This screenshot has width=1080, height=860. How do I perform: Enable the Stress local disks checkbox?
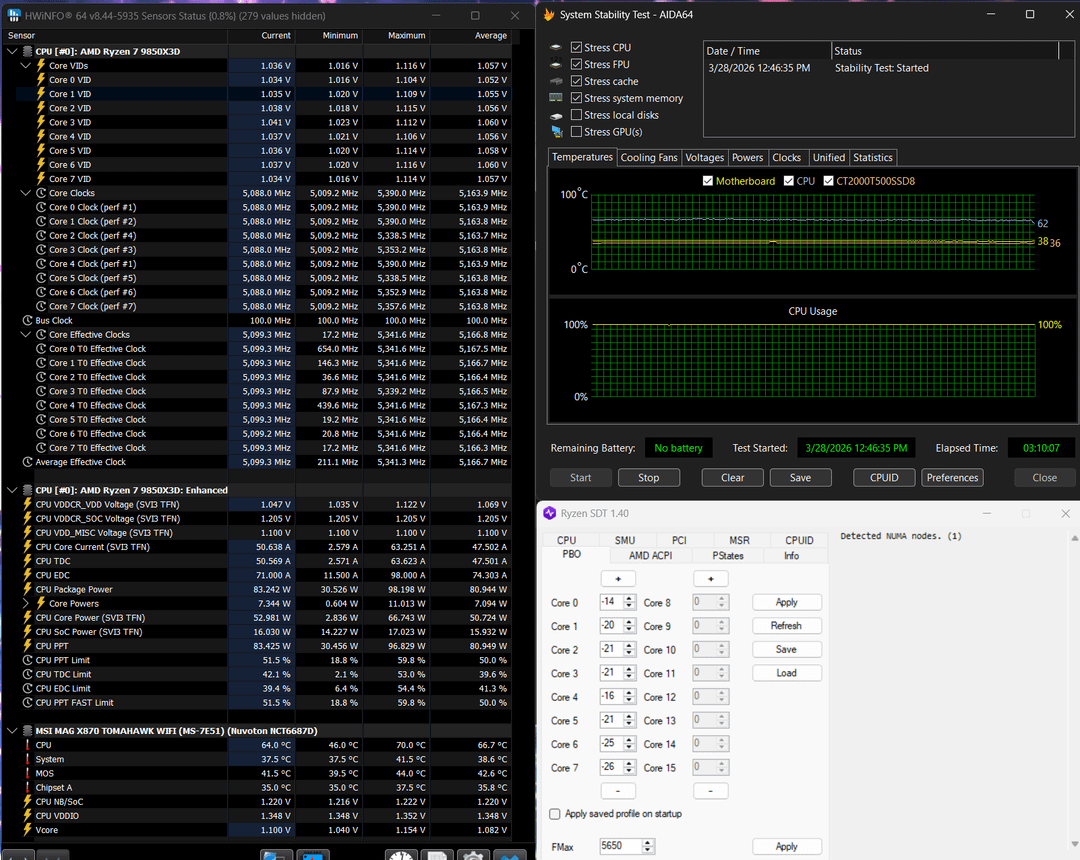576,115
